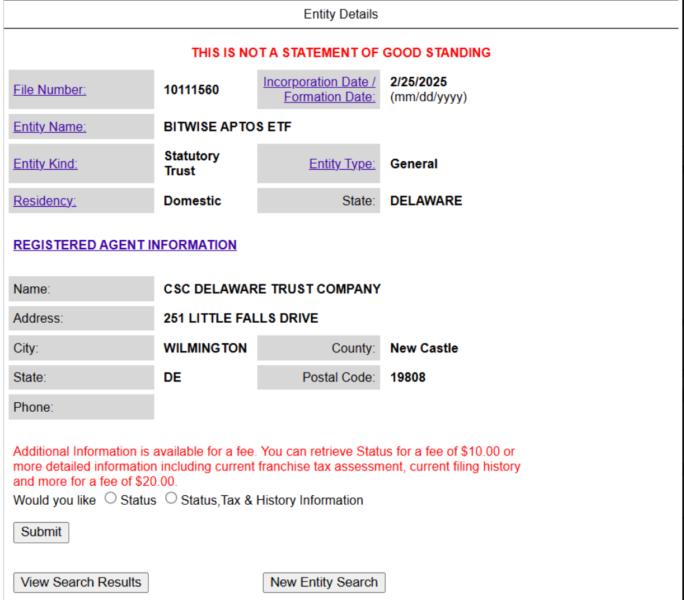Image resolution: width=684 pixels, height=600 pixels.
Task: Click the Address label cell
Action: point(81,318)
